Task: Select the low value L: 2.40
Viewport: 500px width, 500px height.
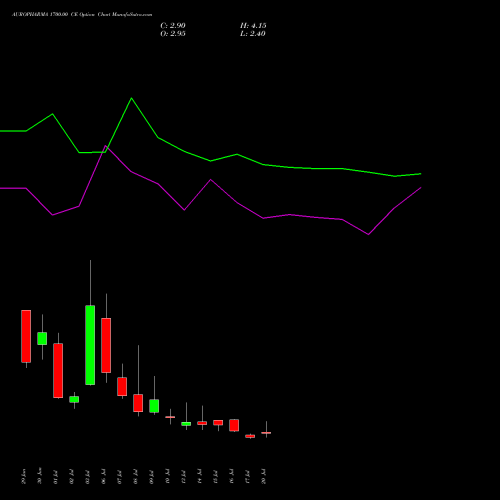Action: 253,34
